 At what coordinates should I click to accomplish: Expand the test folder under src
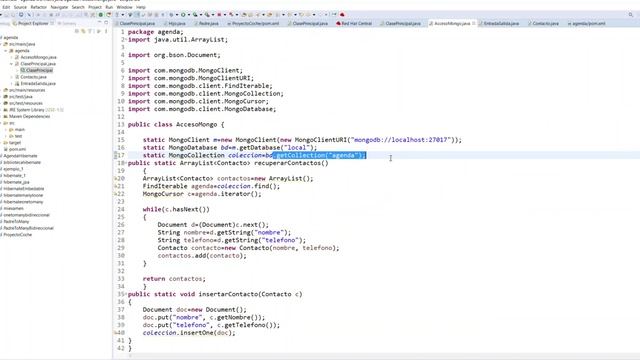click(6, 136)
